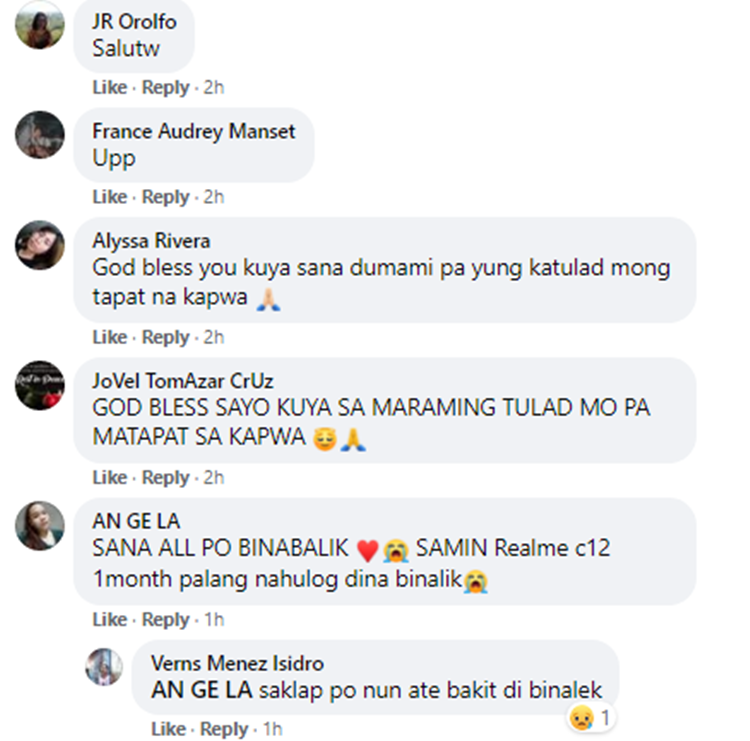This screenshot has height=741, width=750.
Task: Open Verns Menez Isidro's avatar
Action: [104, 666]
